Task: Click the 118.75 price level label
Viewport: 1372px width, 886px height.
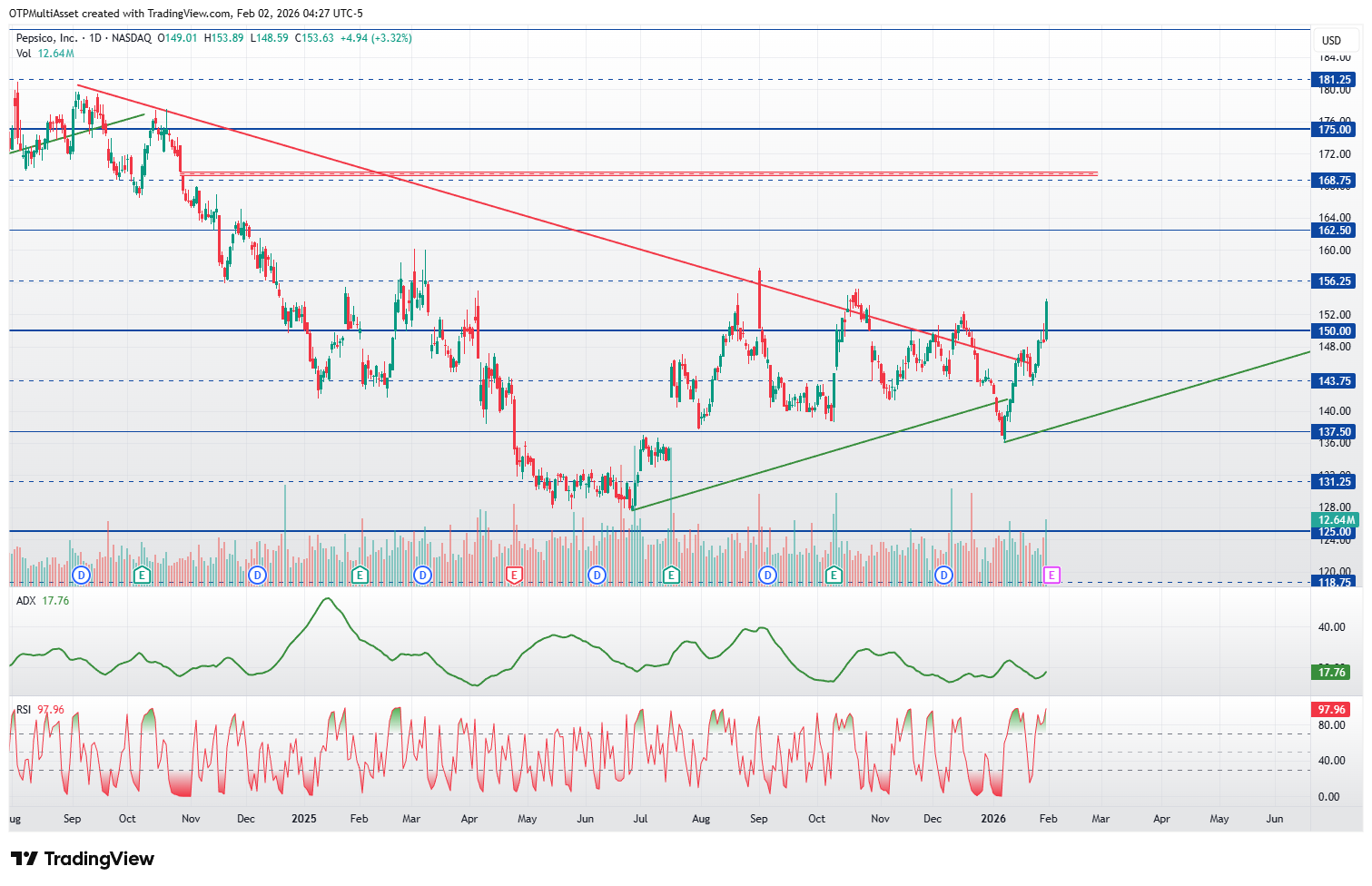Action: click(x=1335, y=583)
